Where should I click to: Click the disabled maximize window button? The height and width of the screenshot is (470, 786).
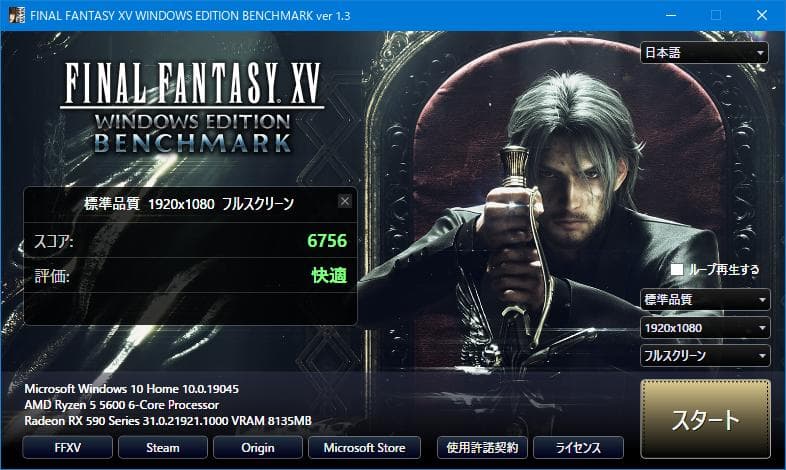(x=716, y=16)
